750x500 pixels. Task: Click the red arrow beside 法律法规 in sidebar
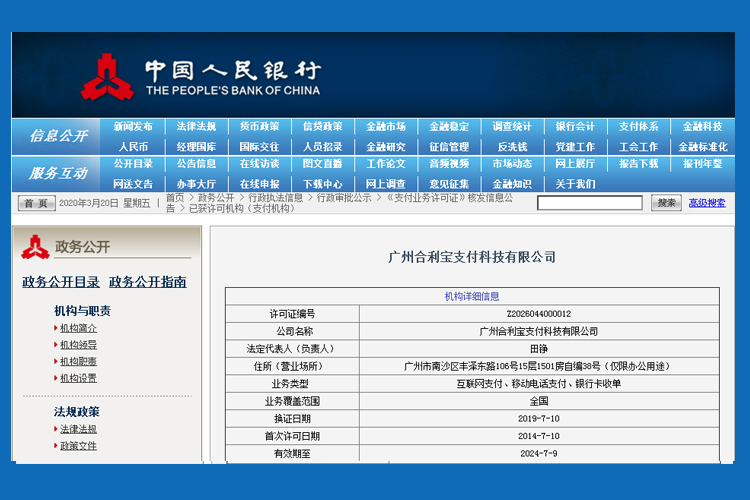click(54, 430)
